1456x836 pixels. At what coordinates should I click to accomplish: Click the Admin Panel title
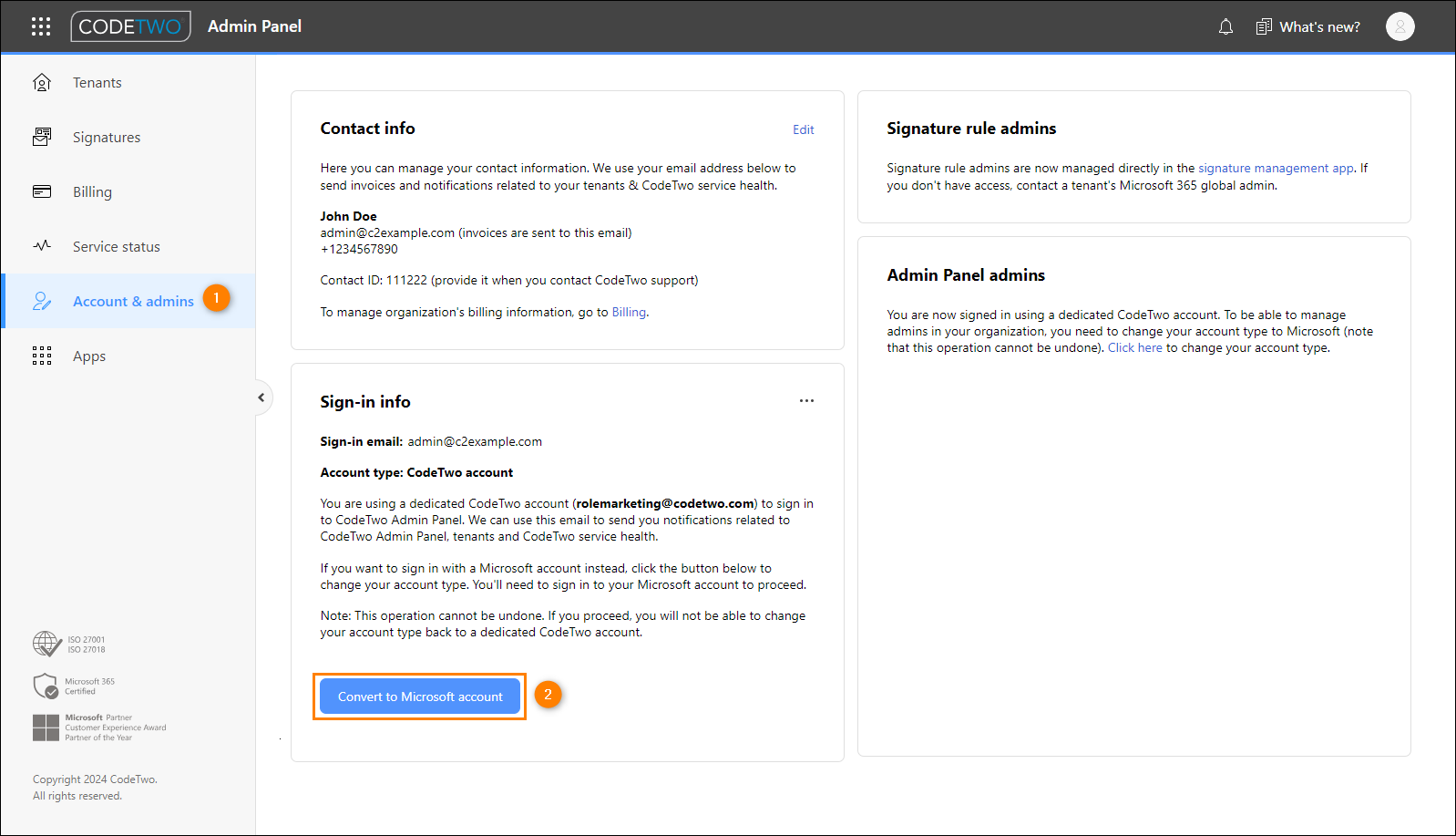(254, 26)
